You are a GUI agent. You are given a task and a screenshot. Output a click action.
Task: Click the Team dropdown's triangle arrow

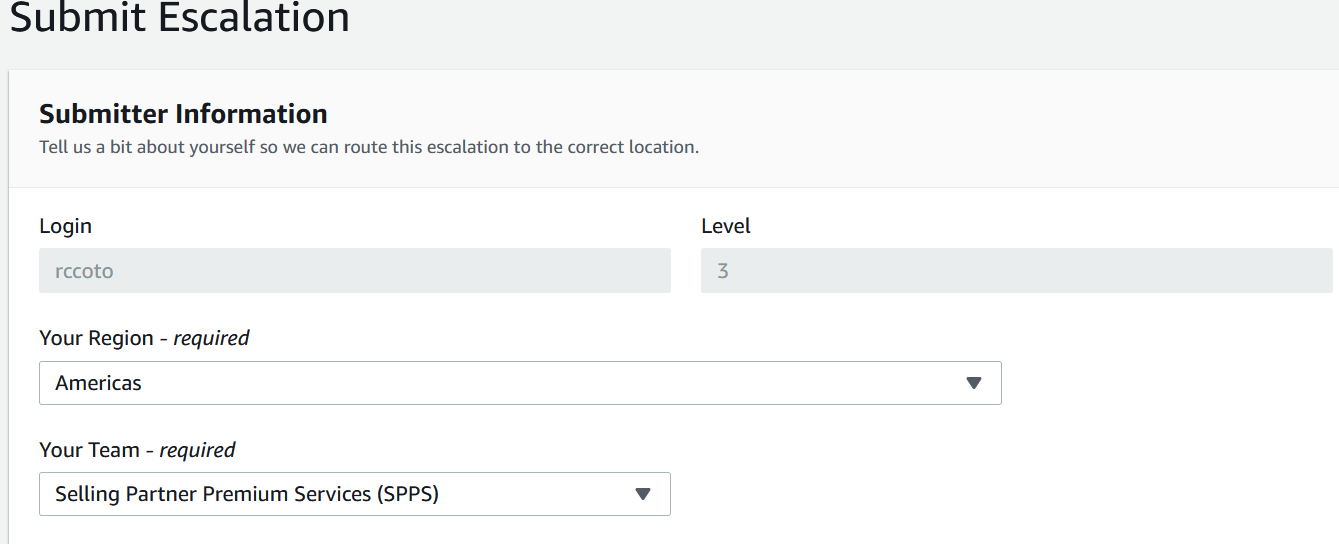[x=643, y=494]
